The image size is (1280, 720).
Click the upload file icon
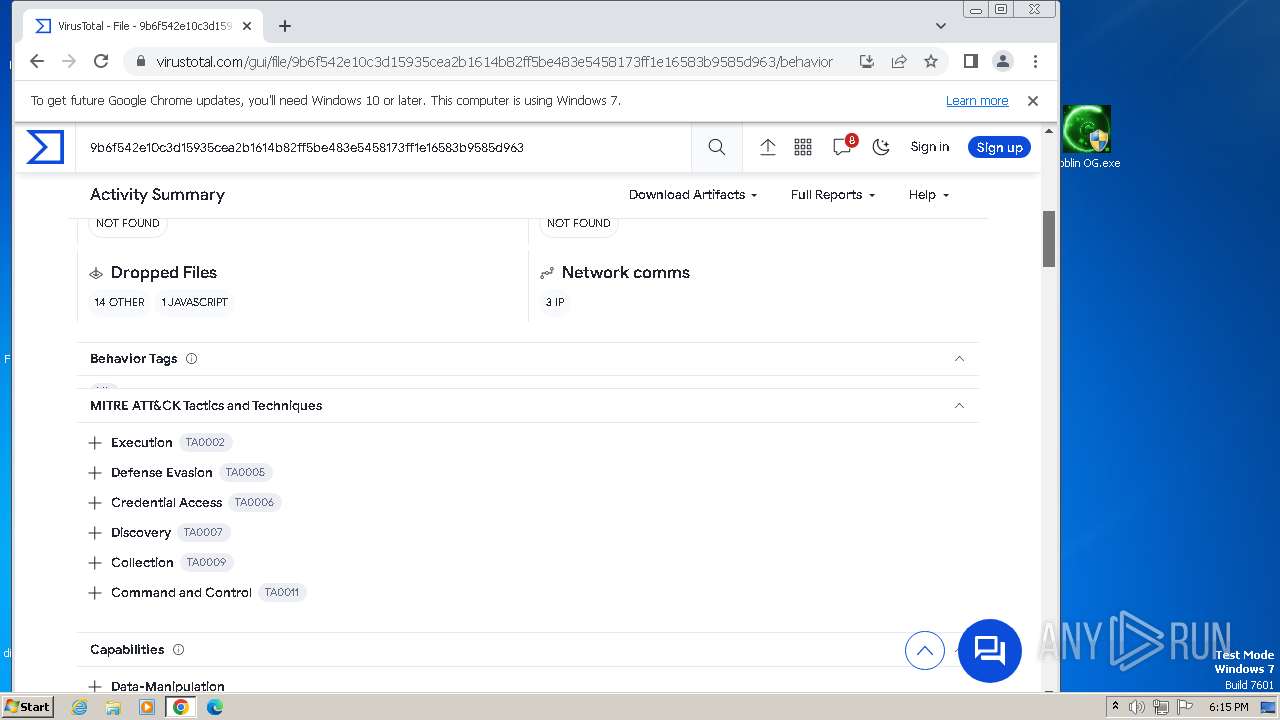(768, 147)
